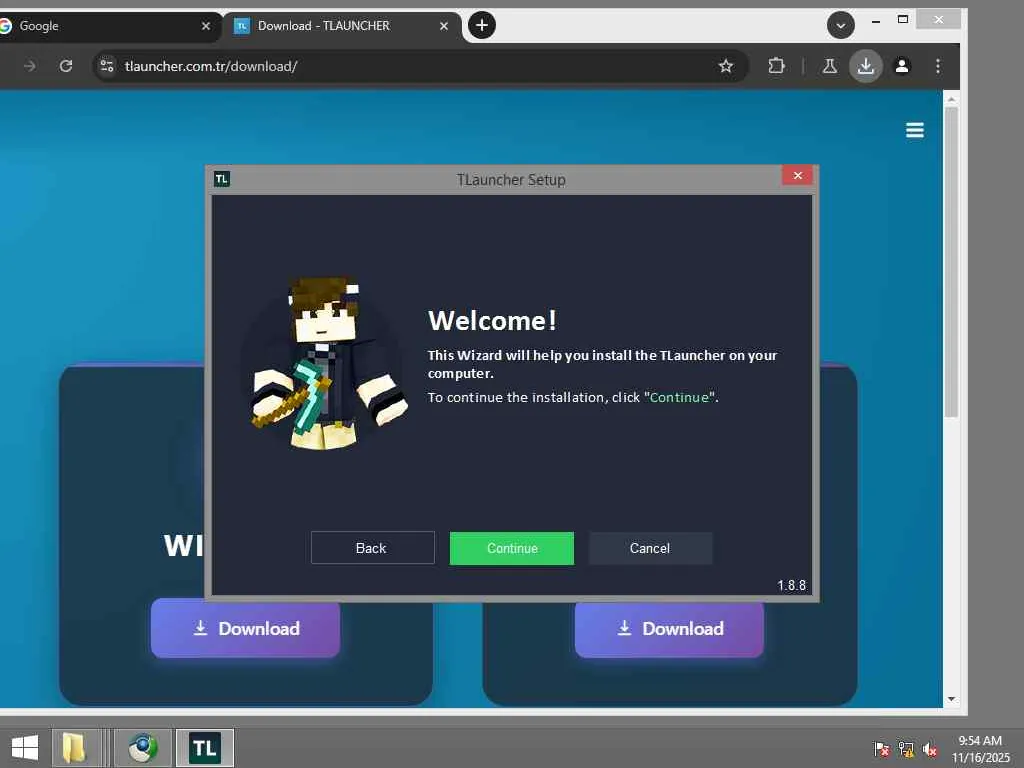Cancel the TLauncher installation
The image size is (1024, 768).
650,548
